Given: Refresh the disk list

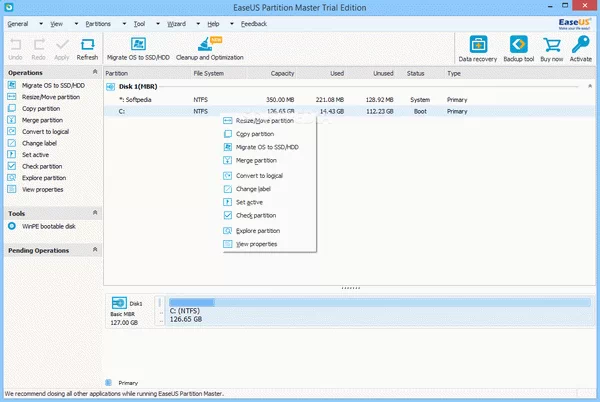Looking at the screenshot, I should coord(87,49).
